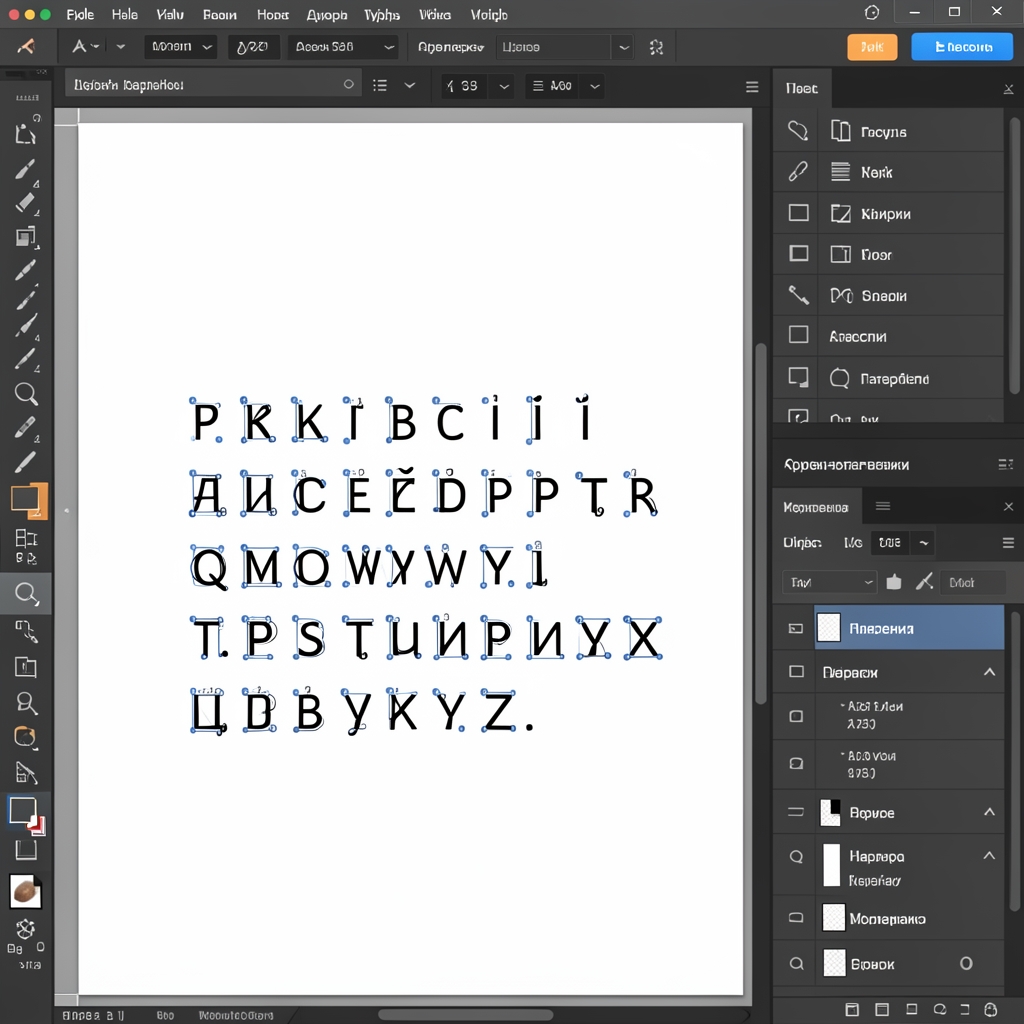
Task: Click the orange color swatch in left toolbar
Action: click(x=29, y=501)
